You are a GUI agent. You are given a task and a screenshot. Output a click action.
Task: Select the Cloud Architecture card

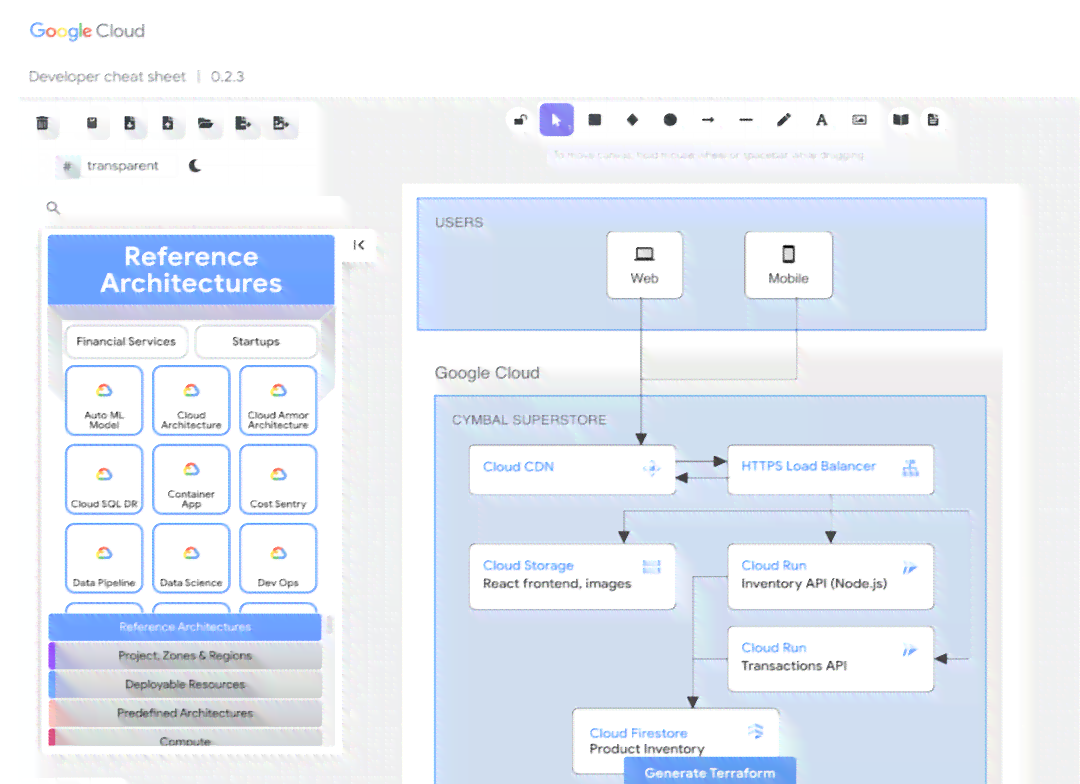pos(191,400)
